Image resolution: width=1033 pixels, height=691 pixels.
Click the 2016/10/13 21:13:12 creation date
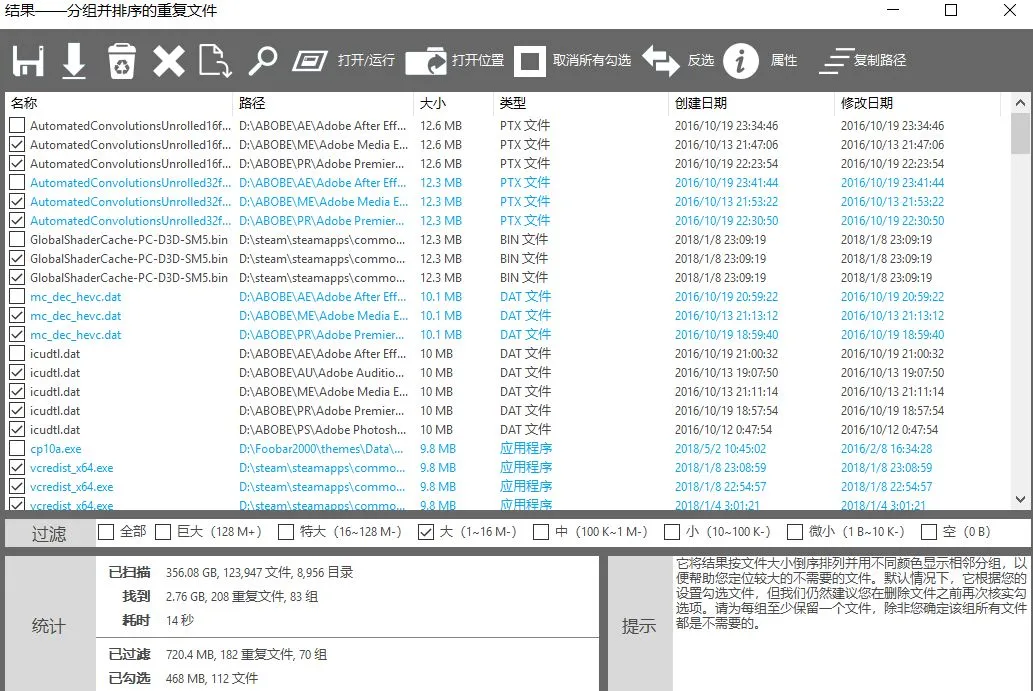coord(726,316)
